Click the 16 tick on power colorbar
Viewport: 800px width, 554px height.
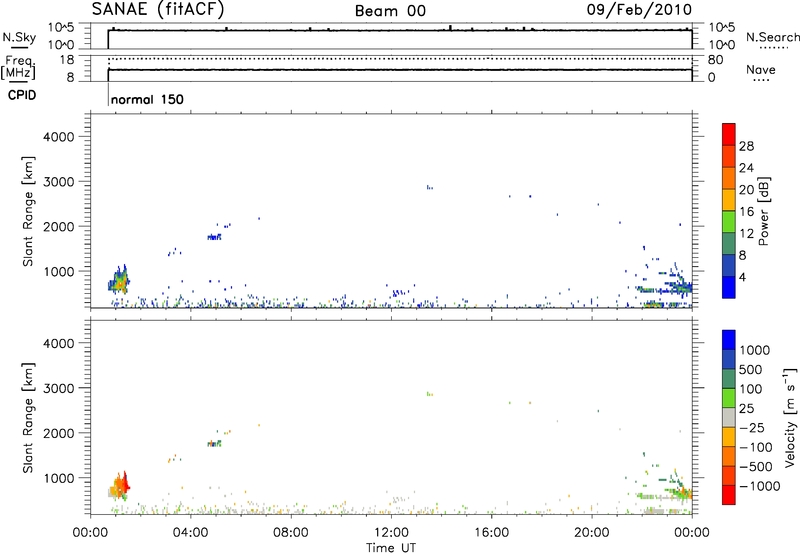(746, 212)
